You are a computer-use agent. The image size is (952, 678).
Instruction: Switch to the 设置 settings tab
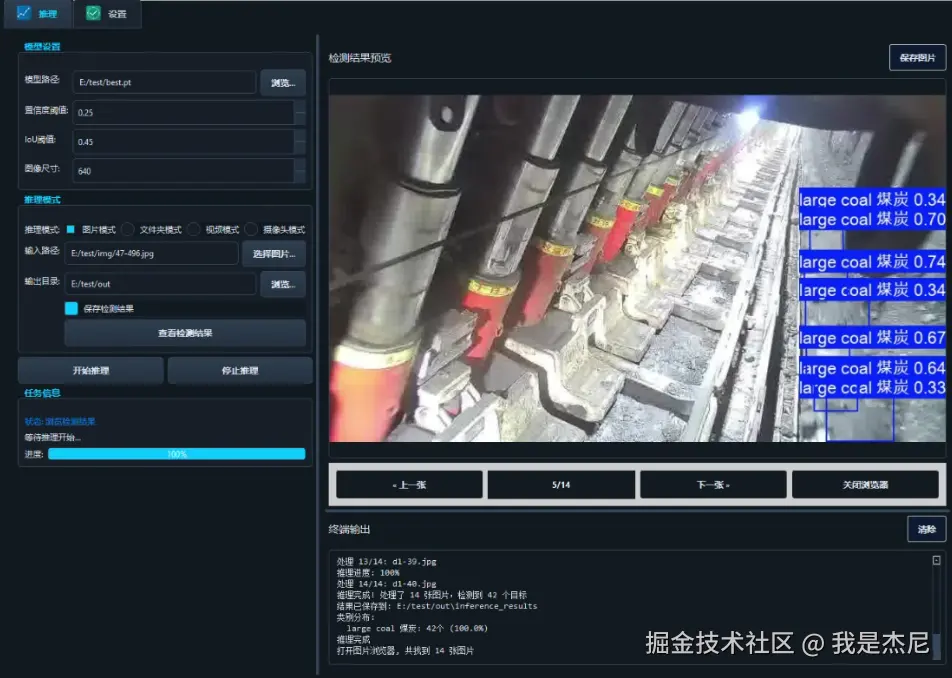(x=108, y=14)
